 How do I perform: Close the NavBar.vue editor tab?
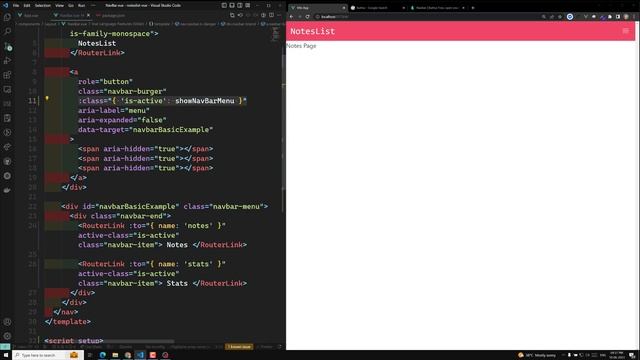[x=89, y=16]
